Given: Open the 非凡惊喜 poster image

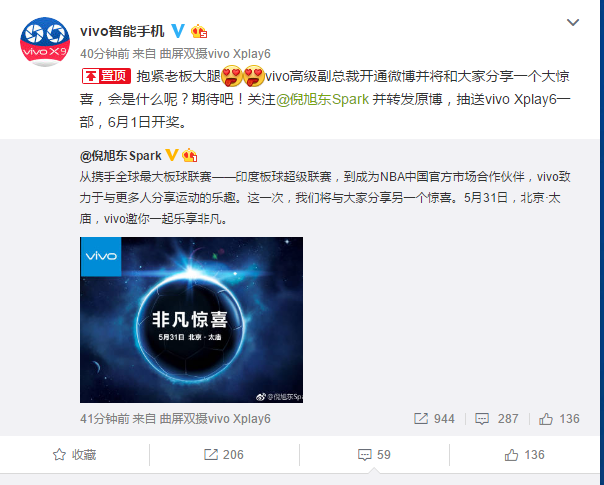Looking at the screenshot, I should click(x=191, y=320).
